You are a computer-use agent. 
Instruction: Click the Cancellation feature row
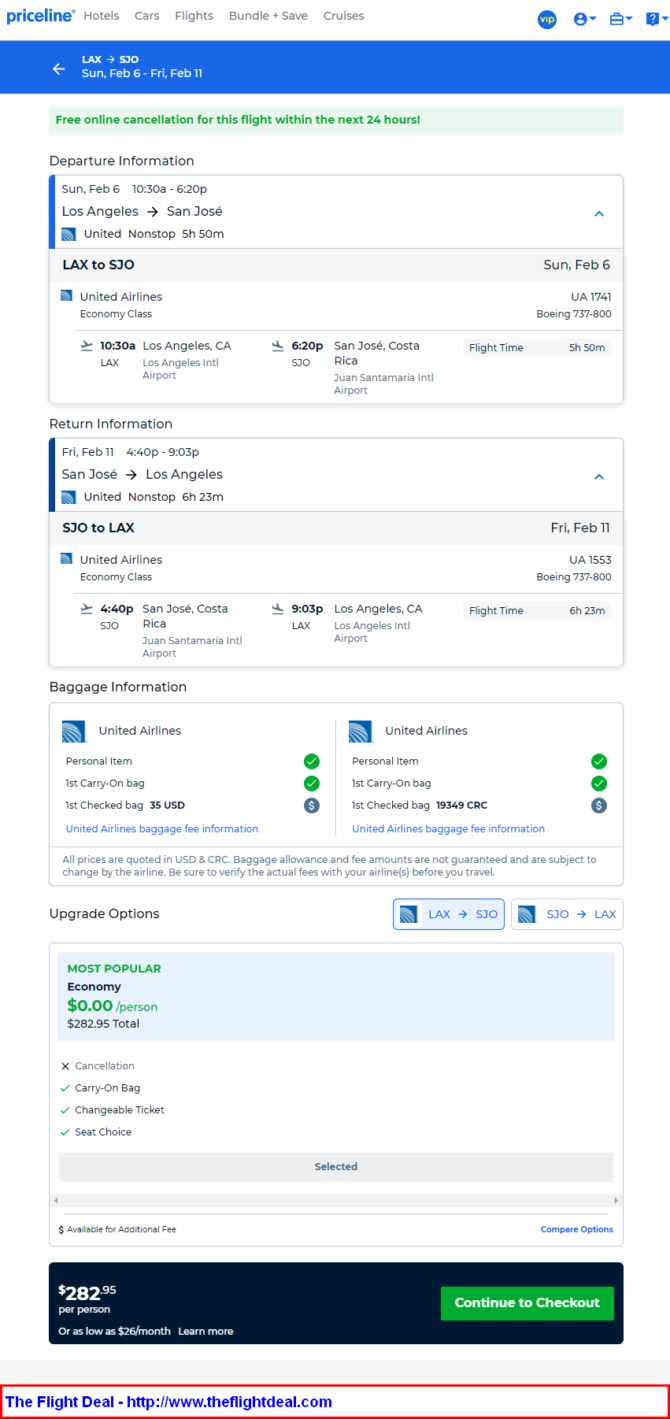tap(98, 1066)
